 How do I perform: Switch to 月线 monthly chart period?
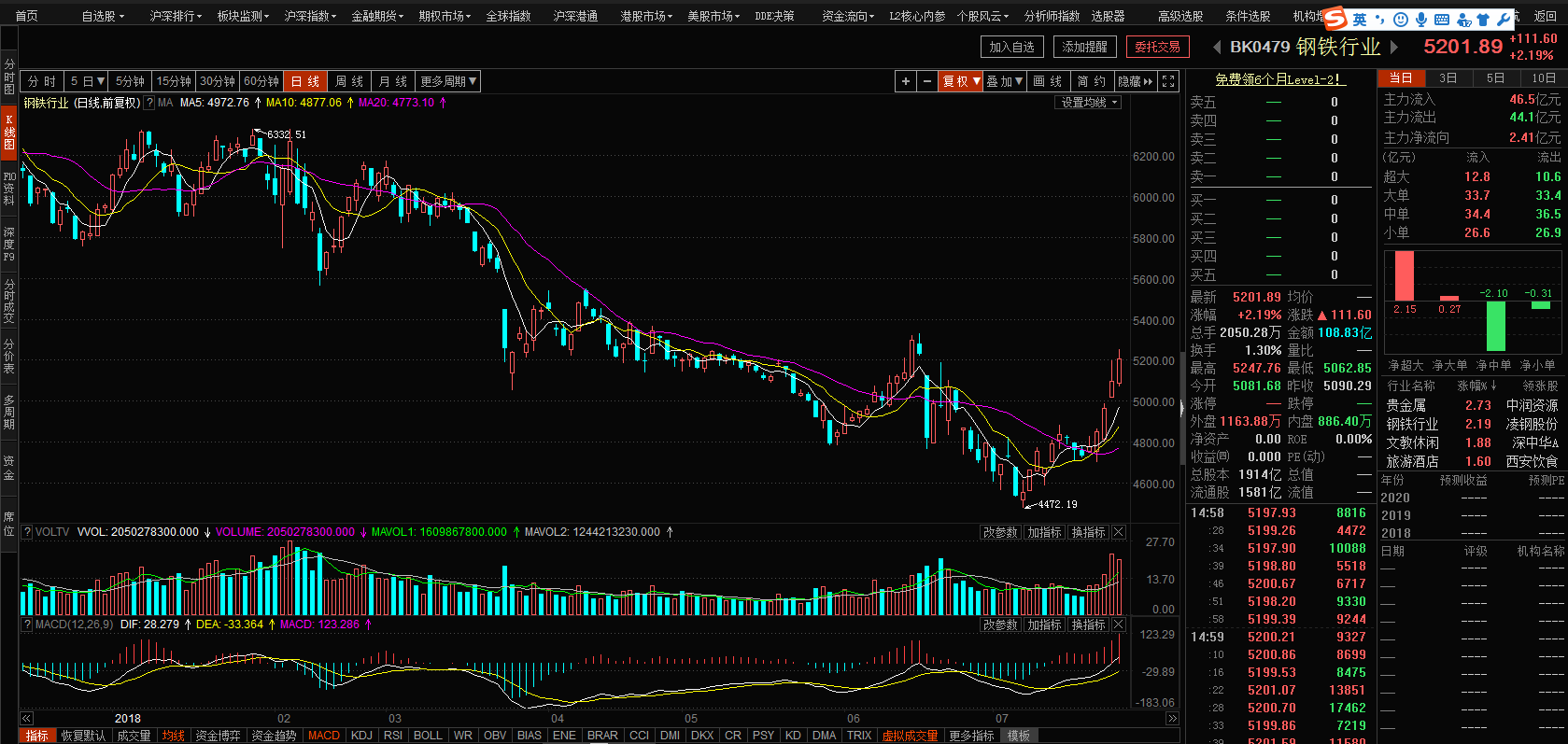(x=393, y=81)
